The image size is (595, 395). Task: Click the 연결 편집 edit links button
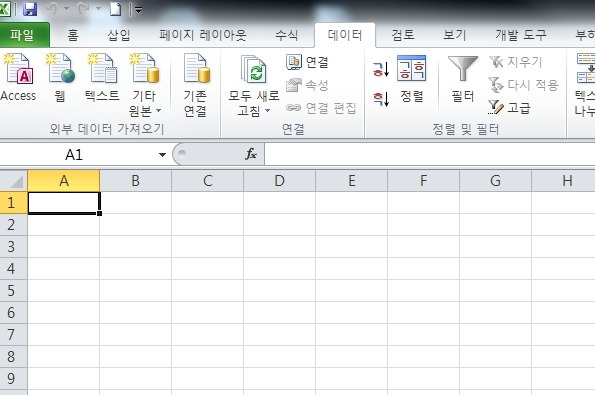321,108
